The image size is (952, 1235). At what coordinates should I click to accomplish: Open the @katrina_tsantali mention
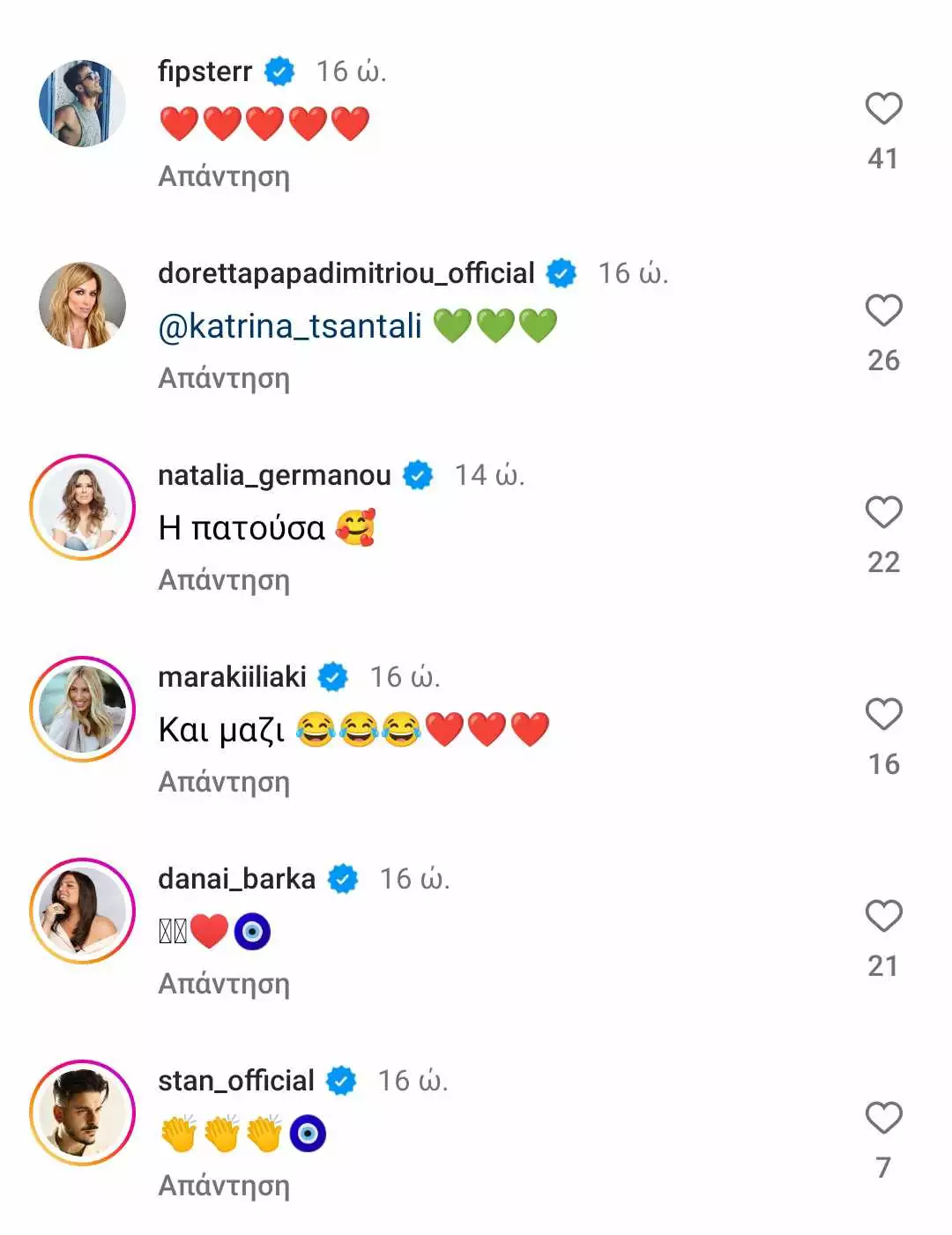click(290, 326)
